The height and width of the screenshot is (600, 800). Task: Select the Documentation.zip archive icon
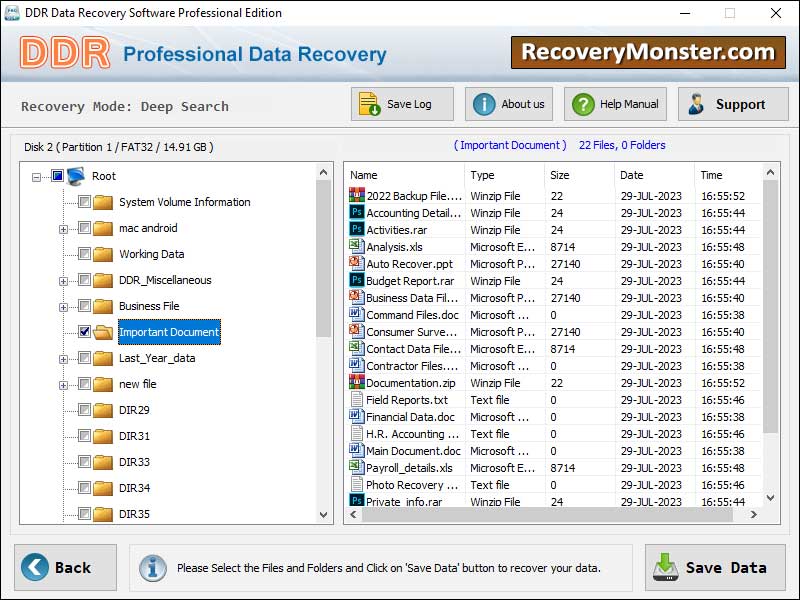pos(356,382)
